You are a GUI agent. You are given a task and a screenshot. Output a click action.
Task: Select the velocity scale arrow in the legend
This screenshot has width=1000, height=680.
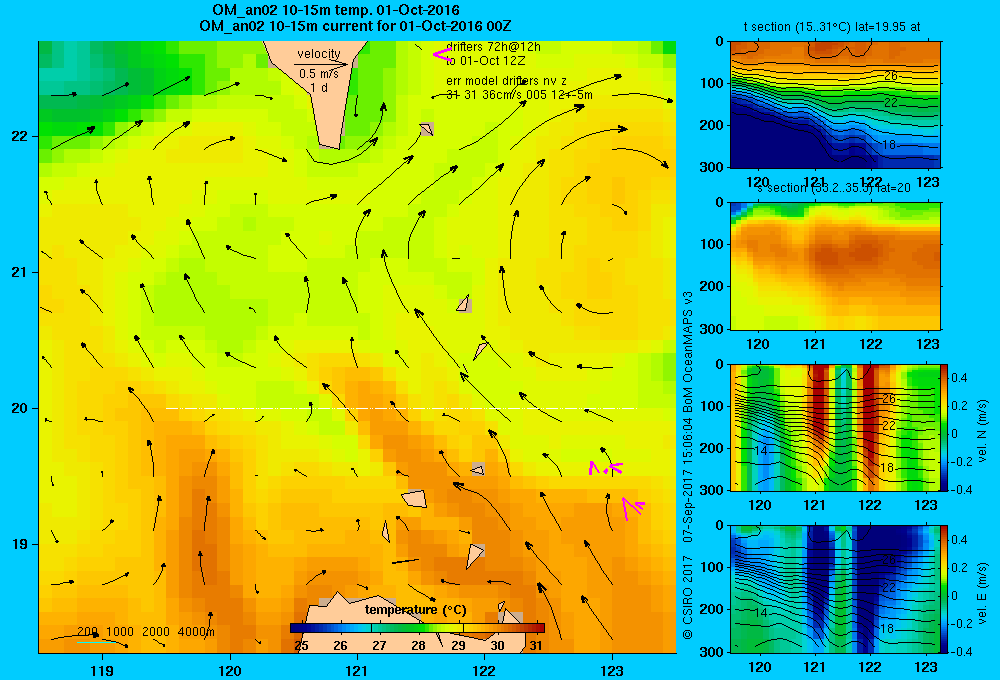[x=321, y=64]
